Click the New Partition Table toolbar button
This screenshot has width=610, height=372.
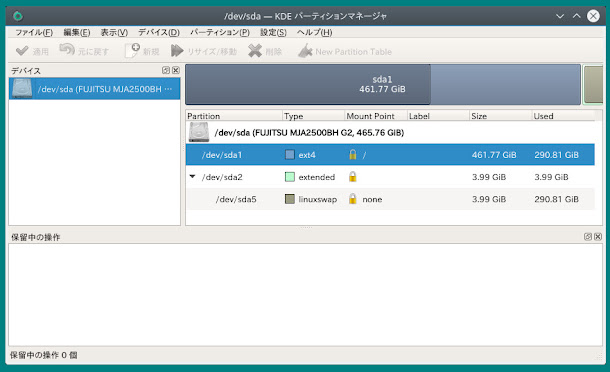coord(345,51)
